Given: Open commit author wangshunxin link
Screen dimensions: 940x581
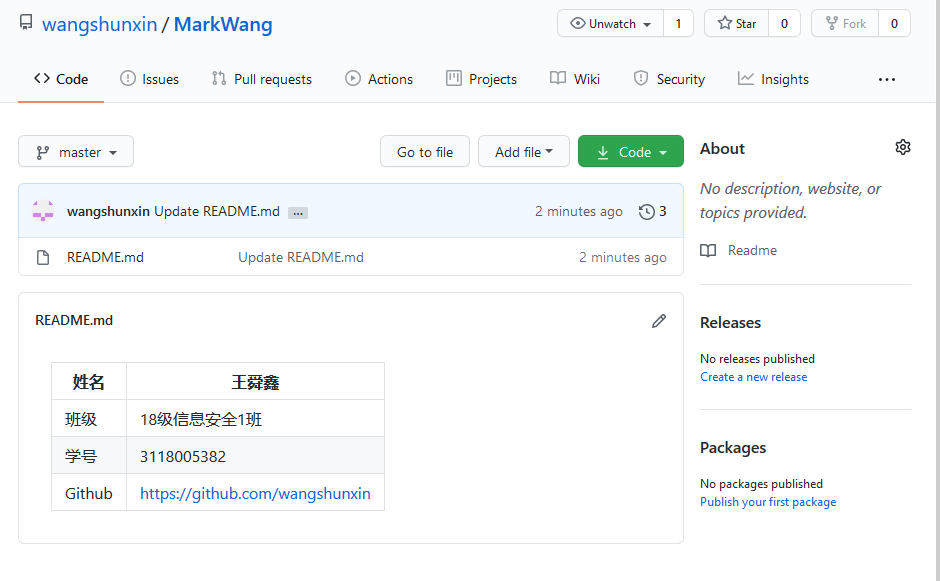Looking at the screenshot, I should coord(108,212).
